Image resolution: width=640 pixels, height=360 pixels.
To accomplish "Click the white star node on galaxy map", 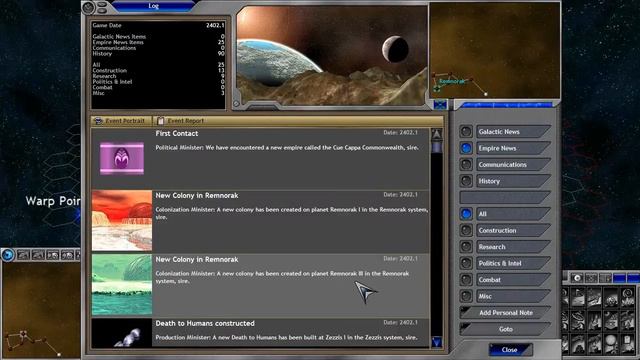I will 59,355.
